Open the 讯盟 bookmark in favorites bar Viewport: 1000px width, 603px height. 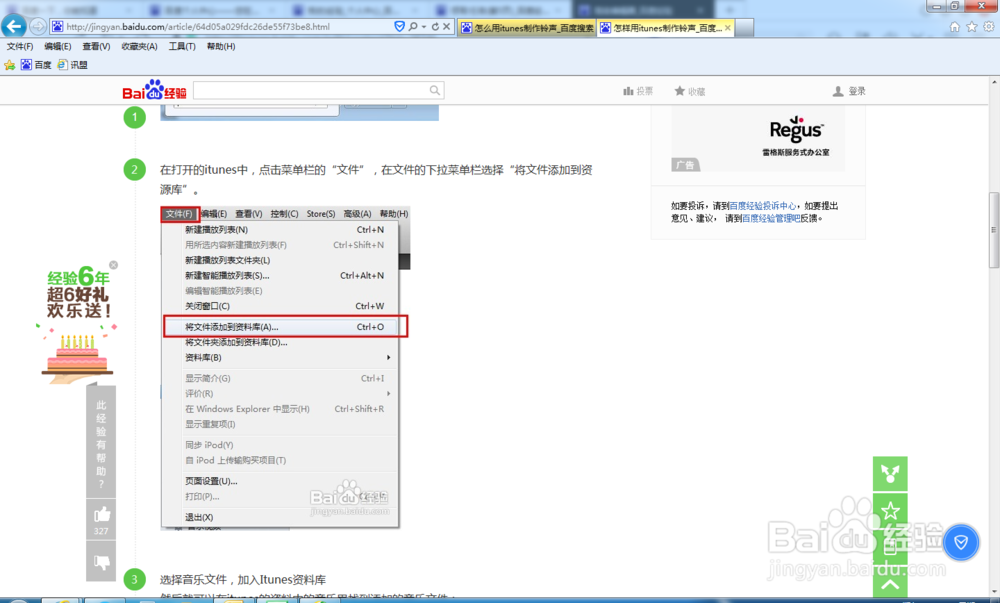point(72,65)
